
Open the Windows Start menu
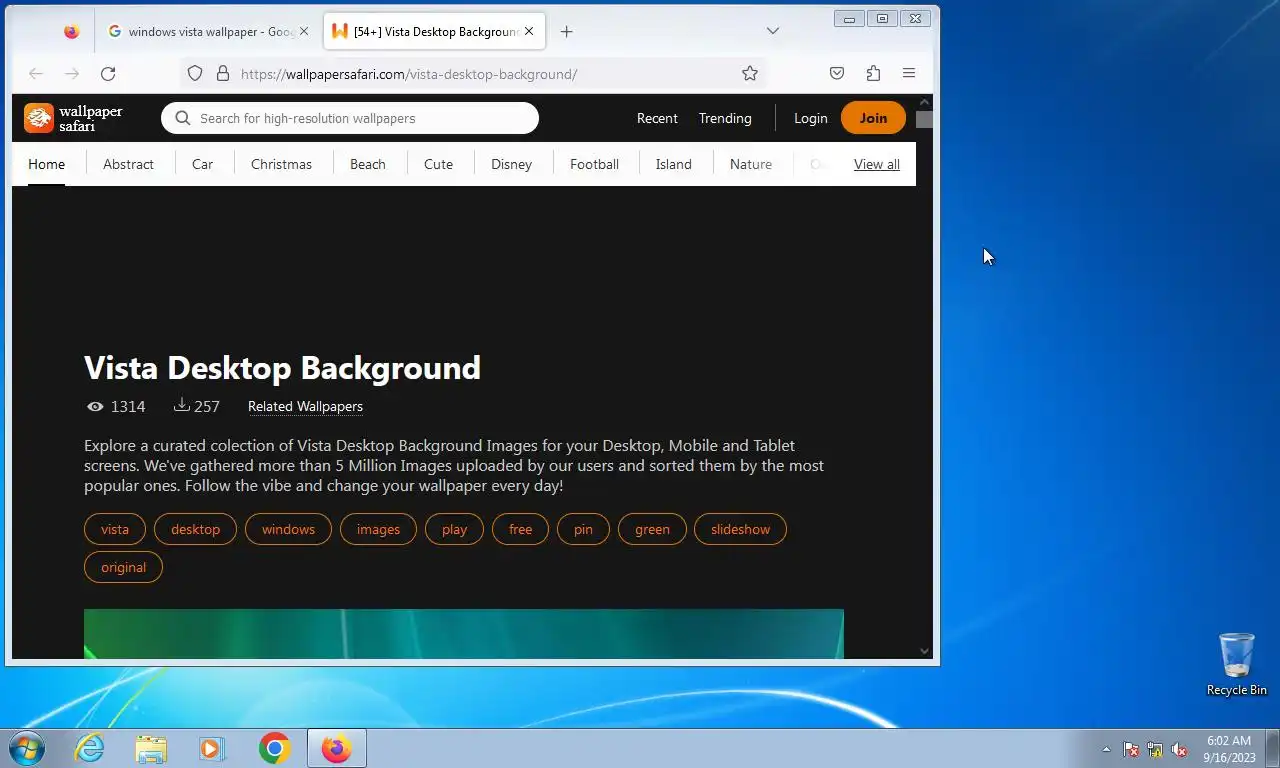point(27,748)
